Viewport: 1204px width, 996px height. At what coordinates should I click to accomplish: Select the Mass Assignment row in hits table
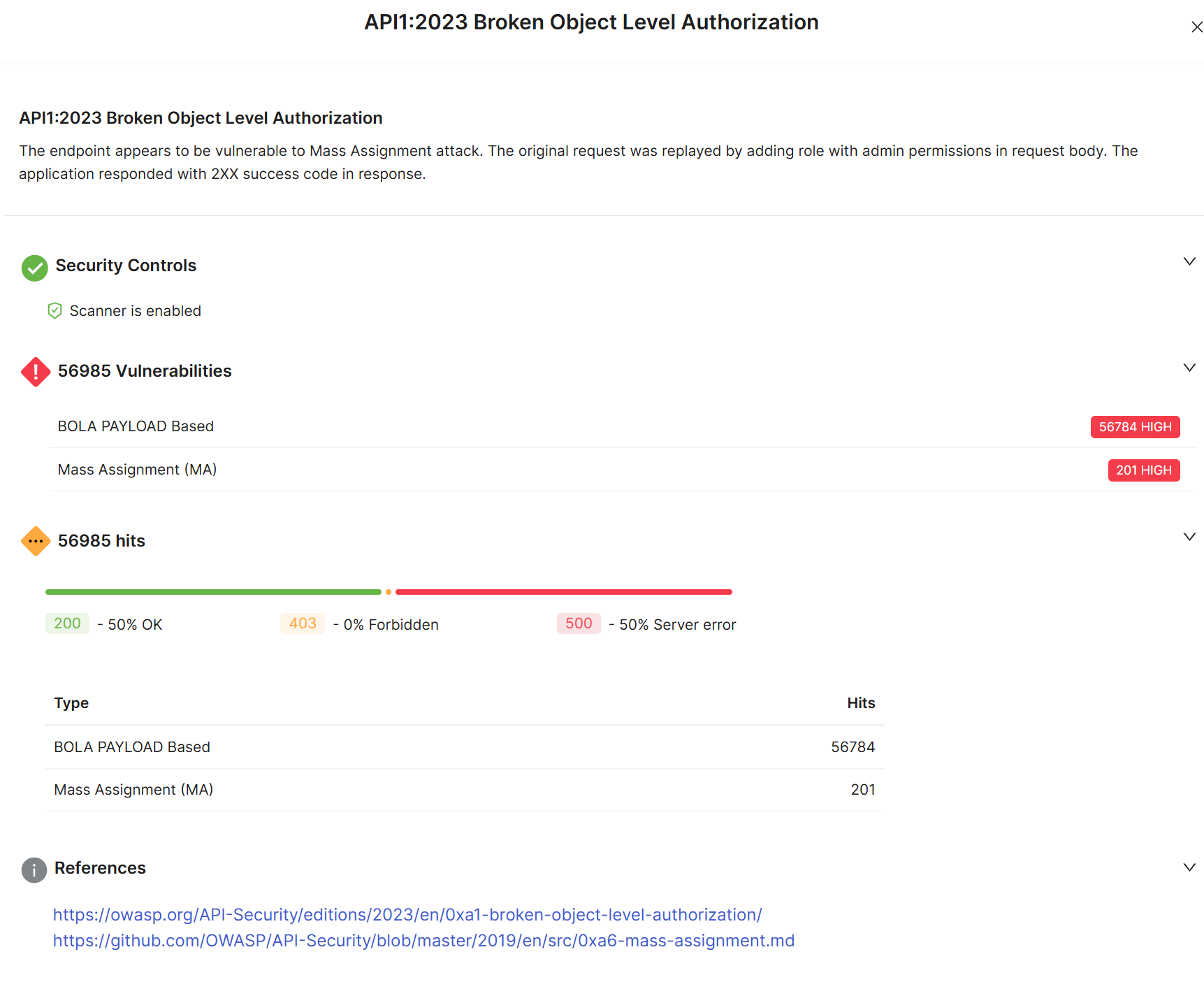coord(464,790)
